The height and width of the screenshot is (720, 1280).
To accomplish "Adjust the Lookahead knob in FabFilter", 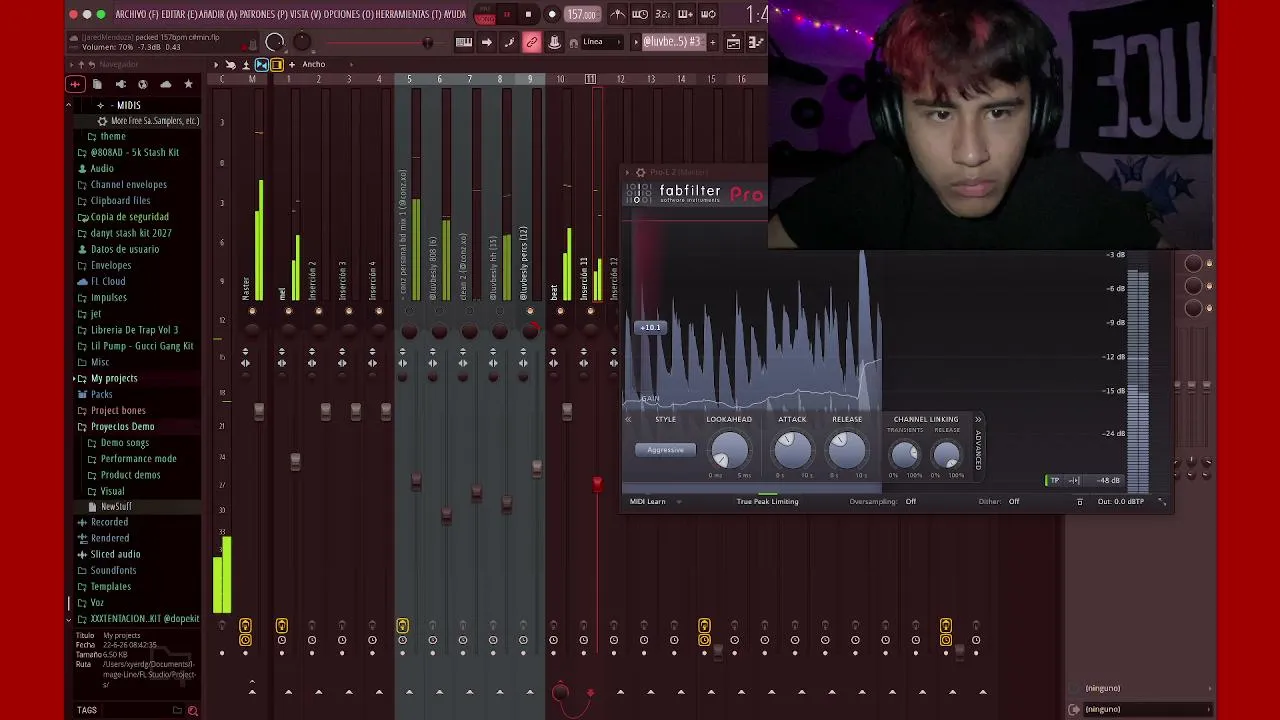I will pos(729,452).
